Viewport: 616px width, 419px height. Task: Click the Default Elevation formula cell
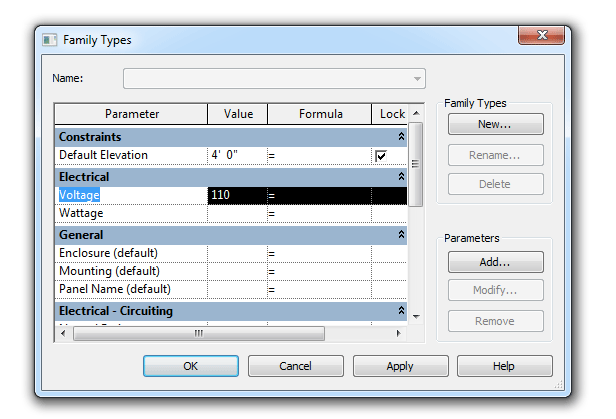pos(319,155)
